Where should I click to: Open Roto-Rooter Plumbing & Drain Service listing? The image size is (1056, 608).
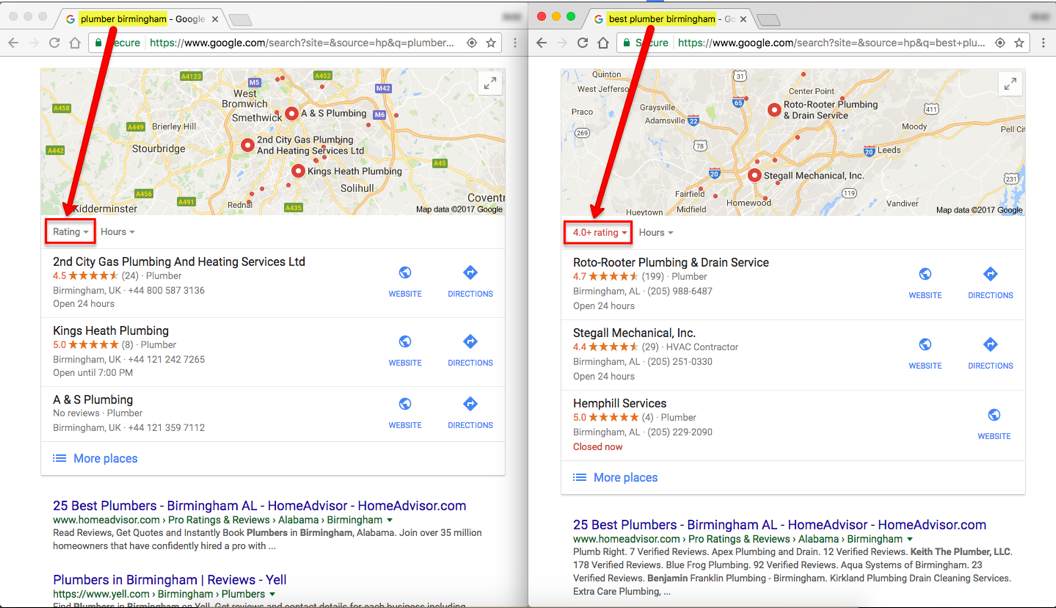(671, 263)
